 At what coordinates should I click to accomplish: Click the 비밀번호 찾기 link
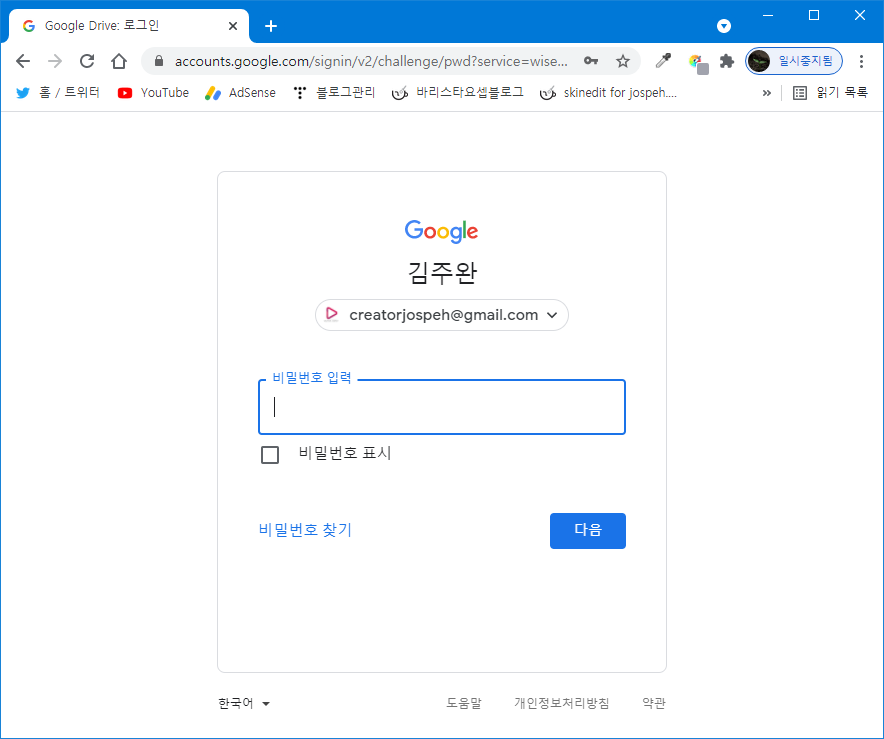[x=305, y=530]
